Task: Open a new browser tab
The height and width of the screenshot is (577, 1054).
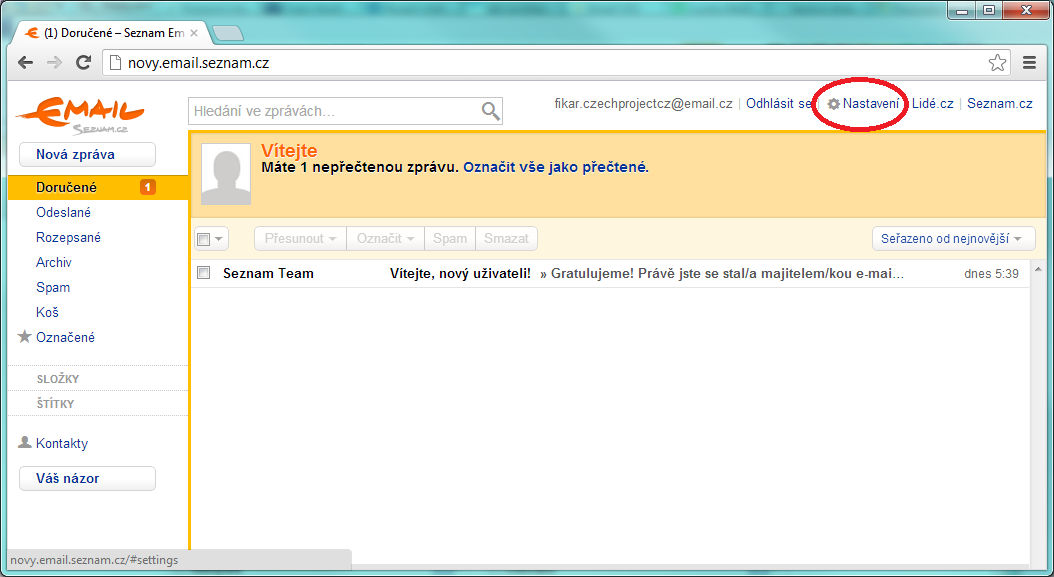Action: pos(227,32)
